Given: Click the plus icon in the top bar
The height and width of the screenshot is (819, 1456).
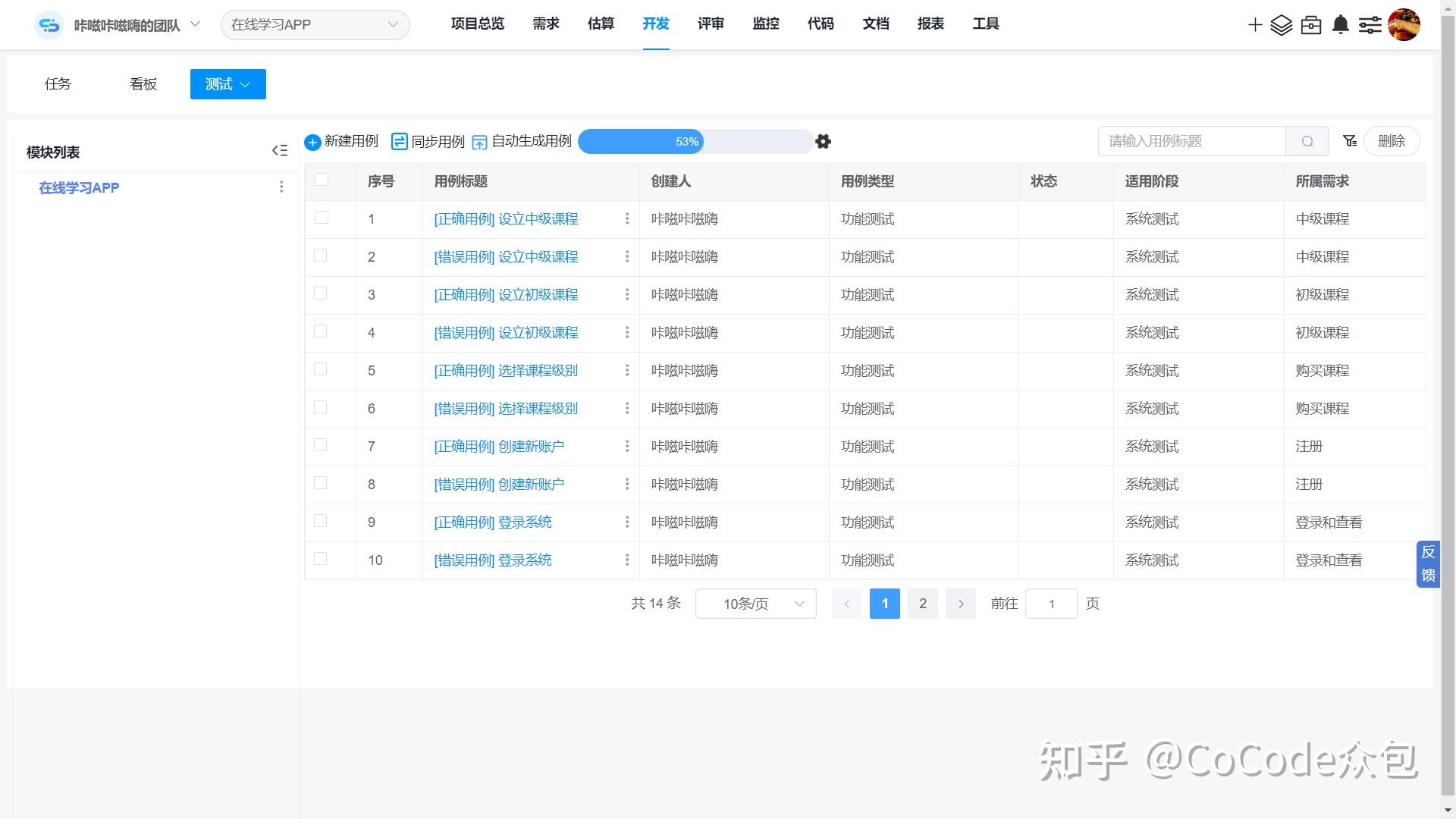Looking at the screenshot, I should coord(1254,24).
